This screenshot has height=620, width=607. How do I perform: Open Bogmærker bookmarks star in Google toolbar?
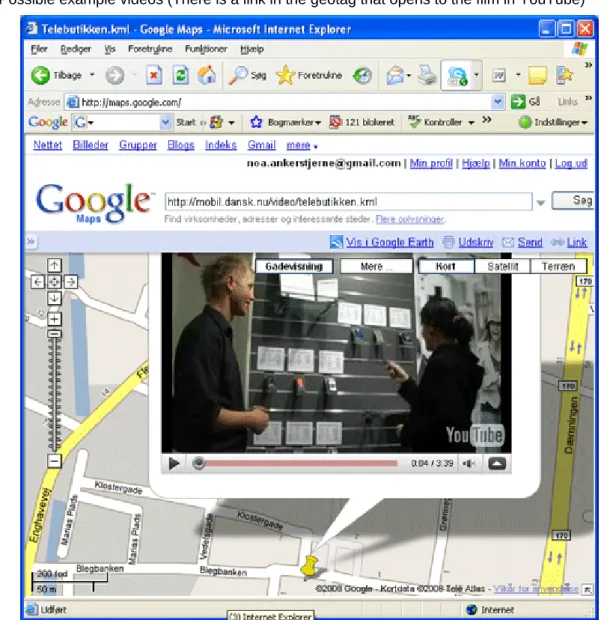285,122
